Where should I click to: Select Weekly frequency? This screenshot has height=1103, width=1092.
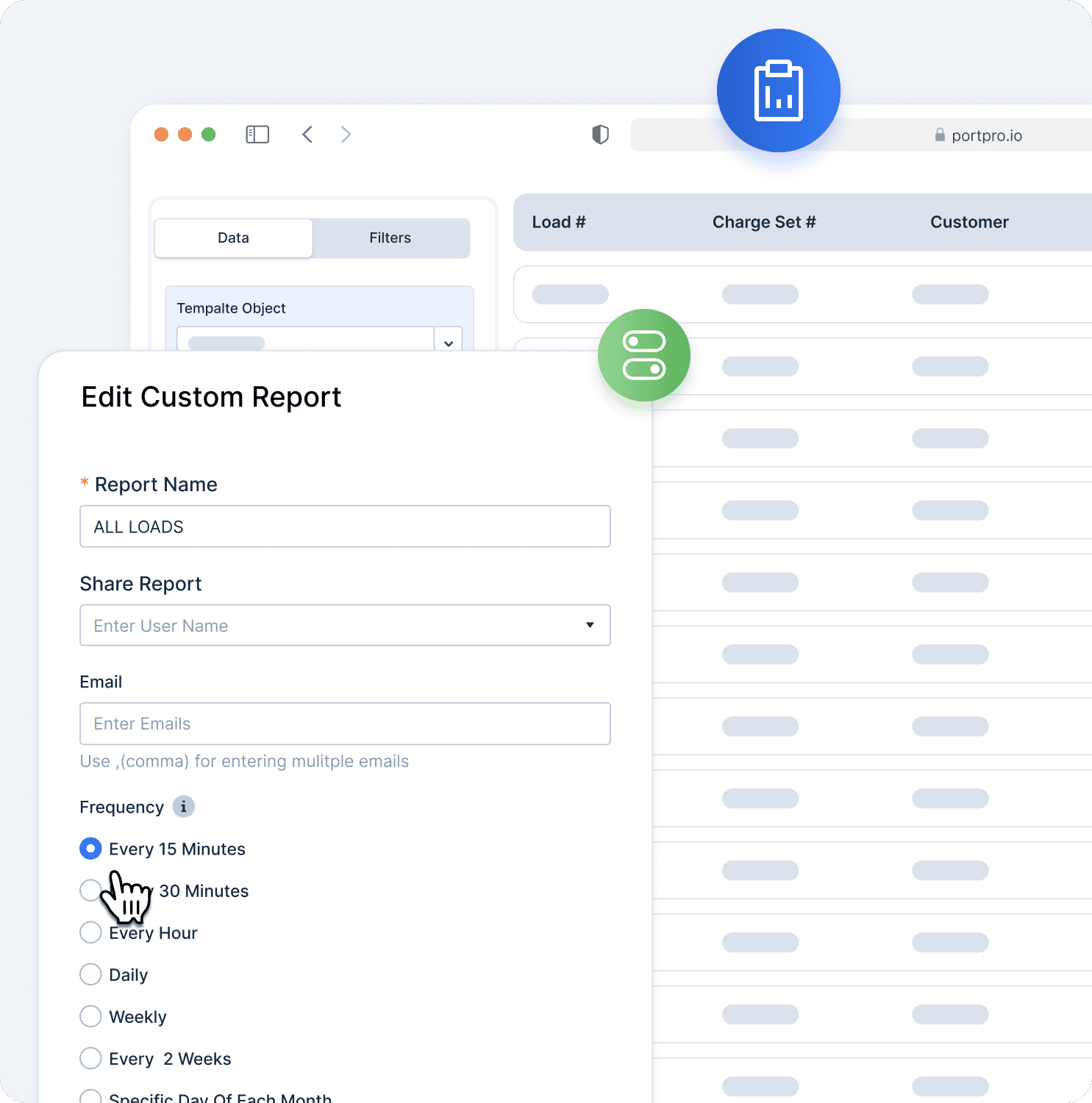tap(90, 1016)
